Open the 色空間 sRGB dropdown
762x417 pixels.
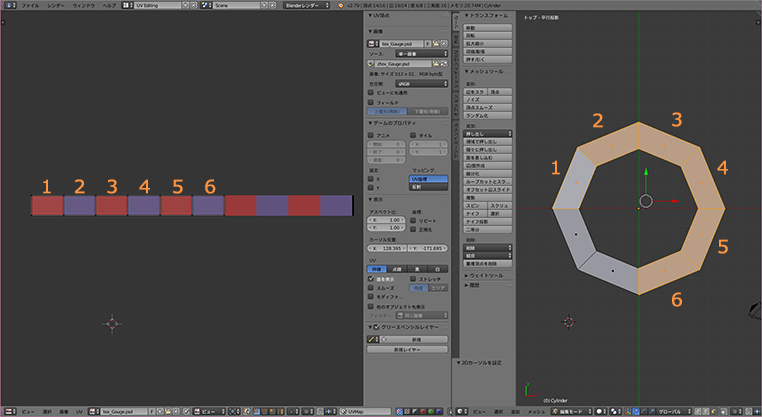click(421, 84)
